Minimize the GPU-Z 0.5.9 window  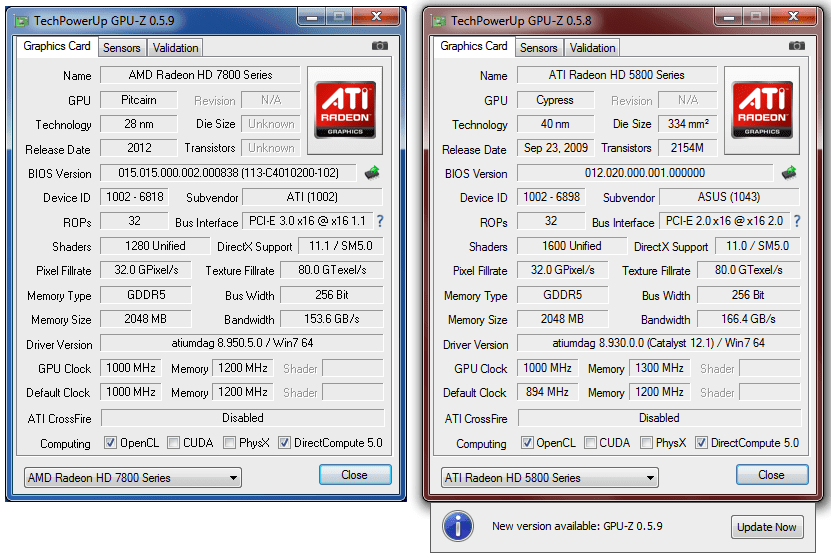(x=312, y=17)
